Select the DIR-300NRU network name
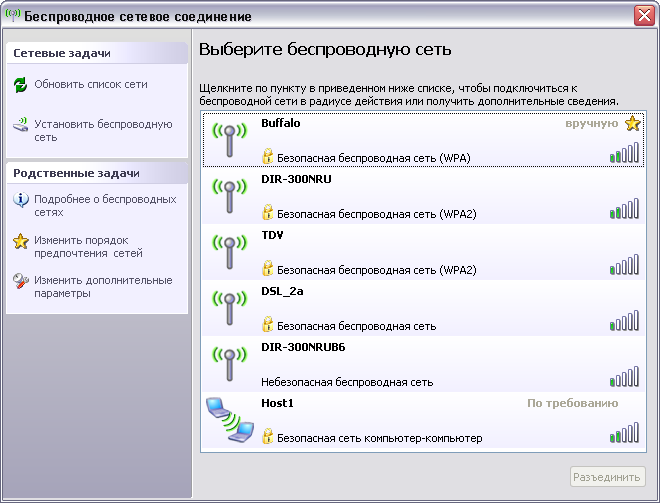This screenshot has height=503, width=660. (x=296, y=179)
